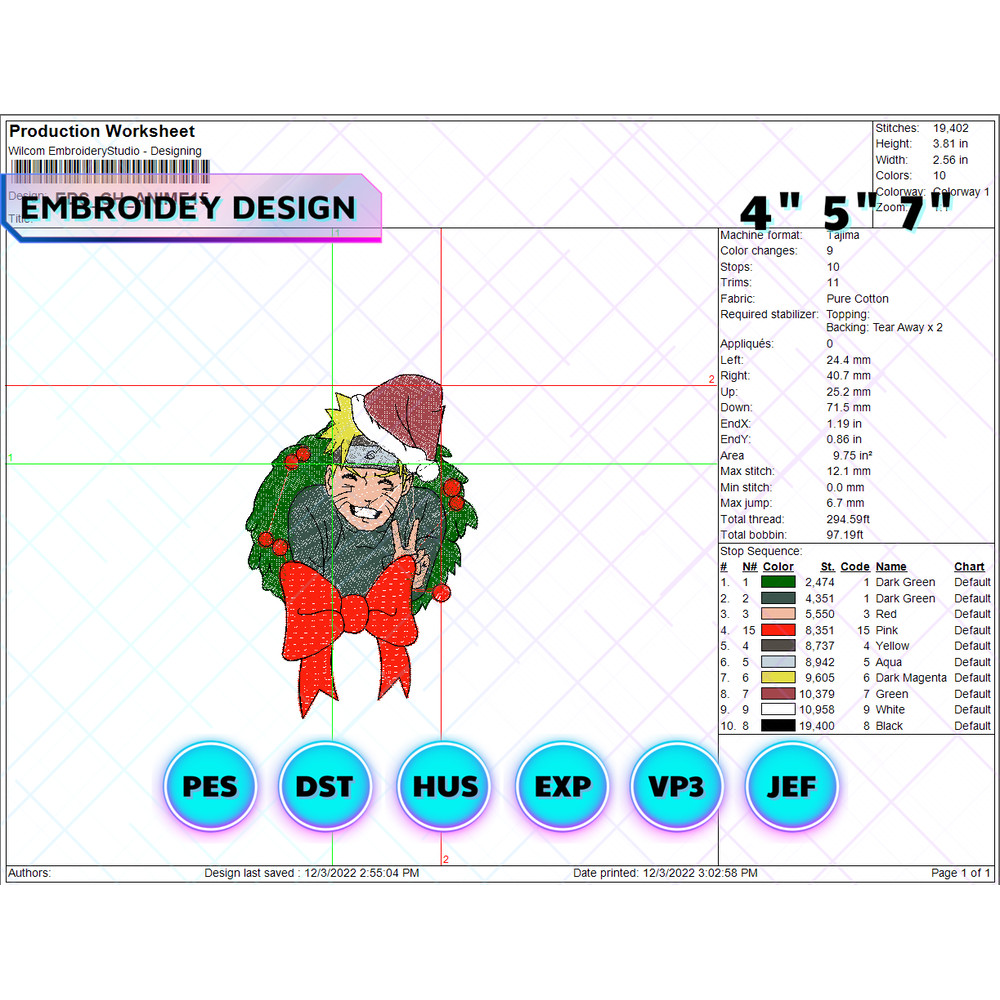Select the HUS format icon
1000x1000 pixels.
pyautogui.click(x=443, y=787)
